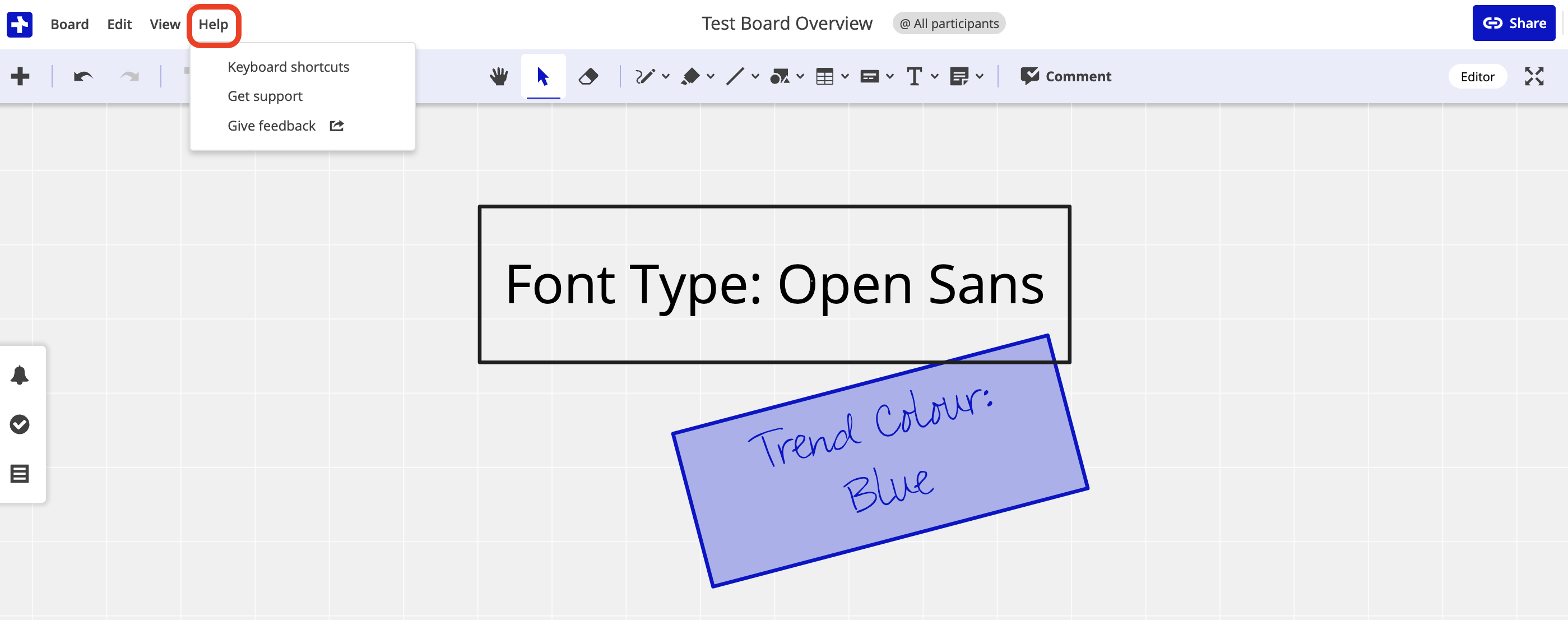The width and height of the screenshot is (1568, 620).
Task: Click the All participants tag
Action: pyautogui.click(x=948, y=23)
